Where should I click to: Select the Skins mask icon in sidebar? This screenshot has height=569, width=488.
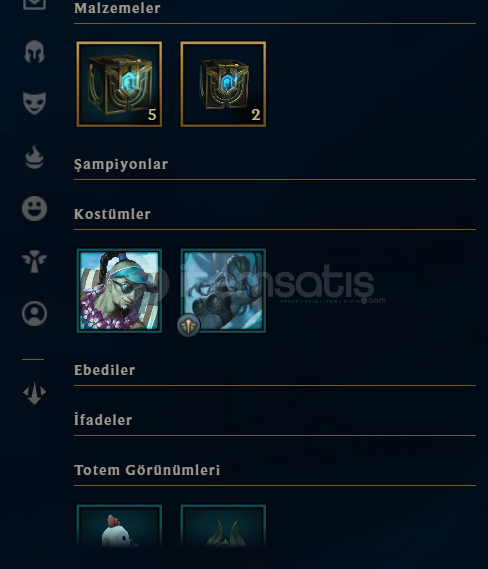pyautogui.click(x=34, y=103)
